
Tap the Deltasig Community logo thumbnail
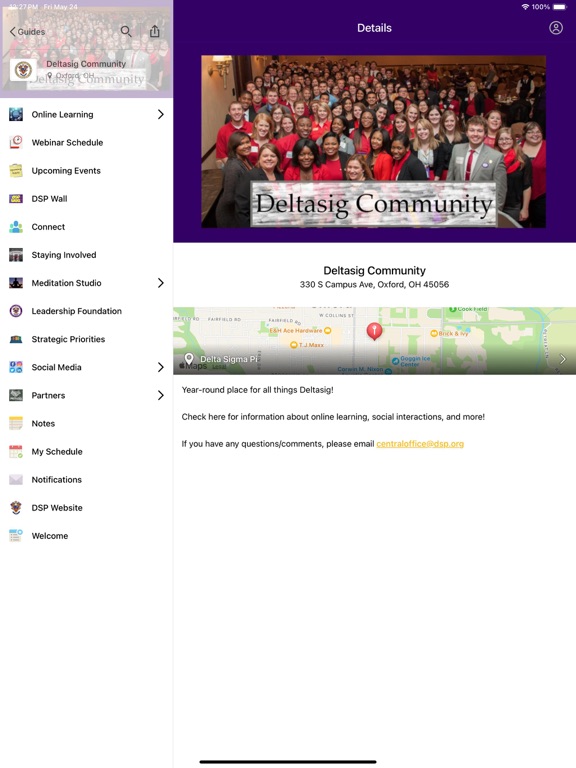click(23, 70)
